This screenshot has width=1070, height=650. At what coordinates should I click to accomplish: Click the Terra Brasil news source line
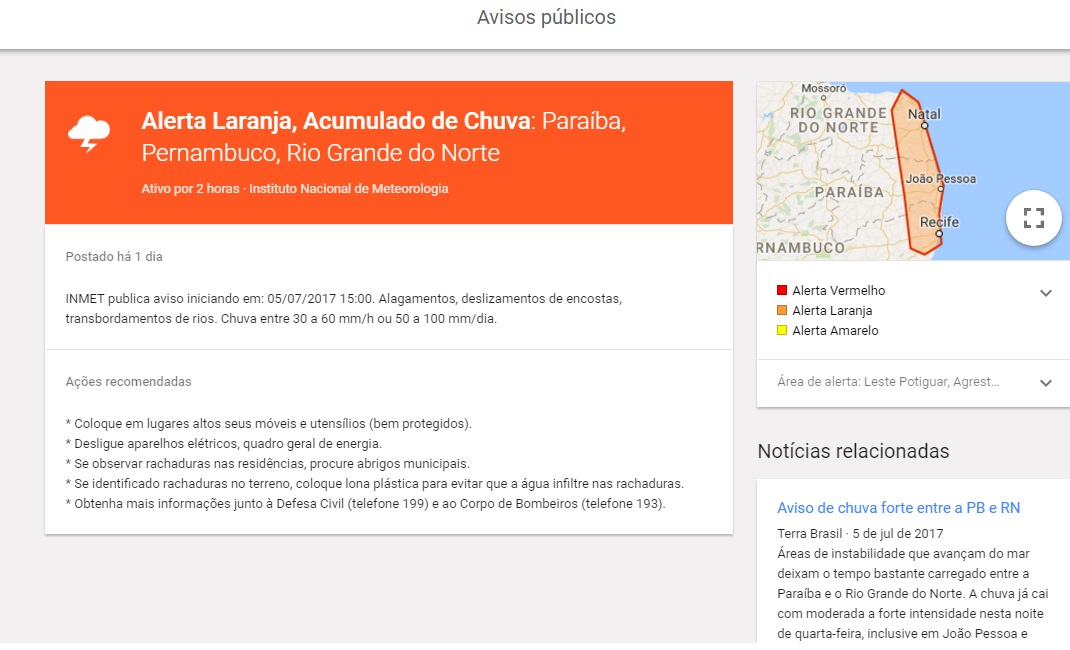pos(859,533)
